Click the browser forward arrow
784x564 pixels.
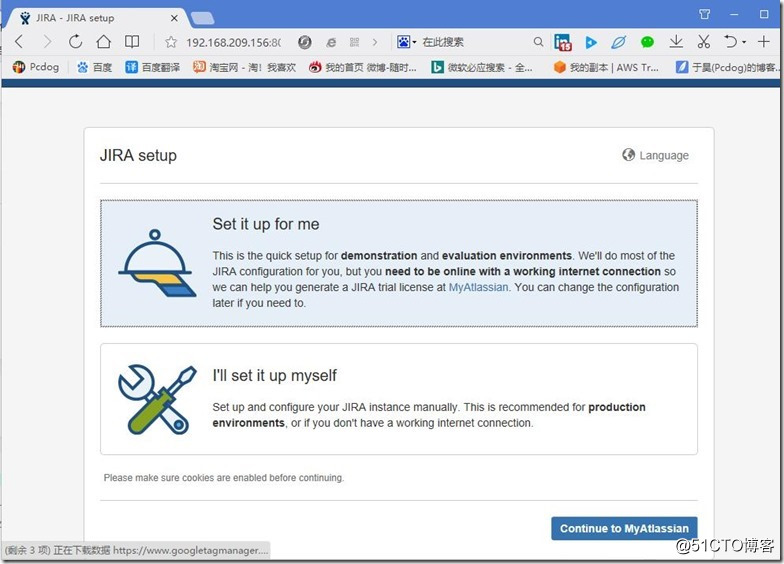click(x=47, y=42)
